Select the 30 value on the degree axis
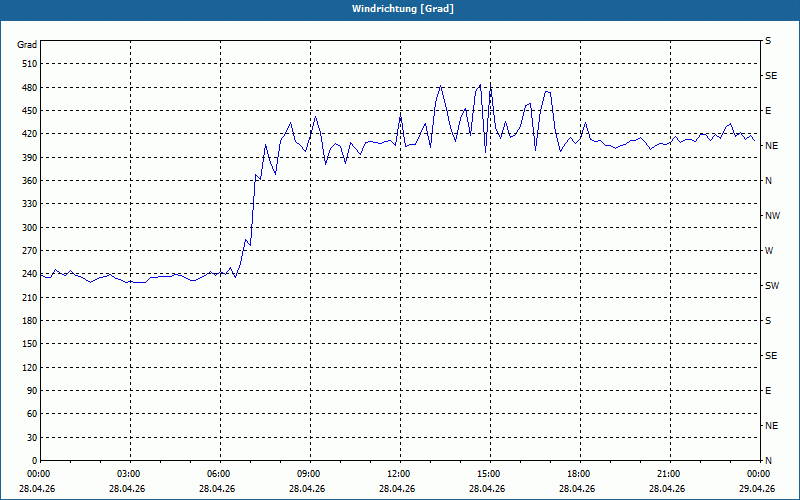800x500 pixels. [32, 437]
